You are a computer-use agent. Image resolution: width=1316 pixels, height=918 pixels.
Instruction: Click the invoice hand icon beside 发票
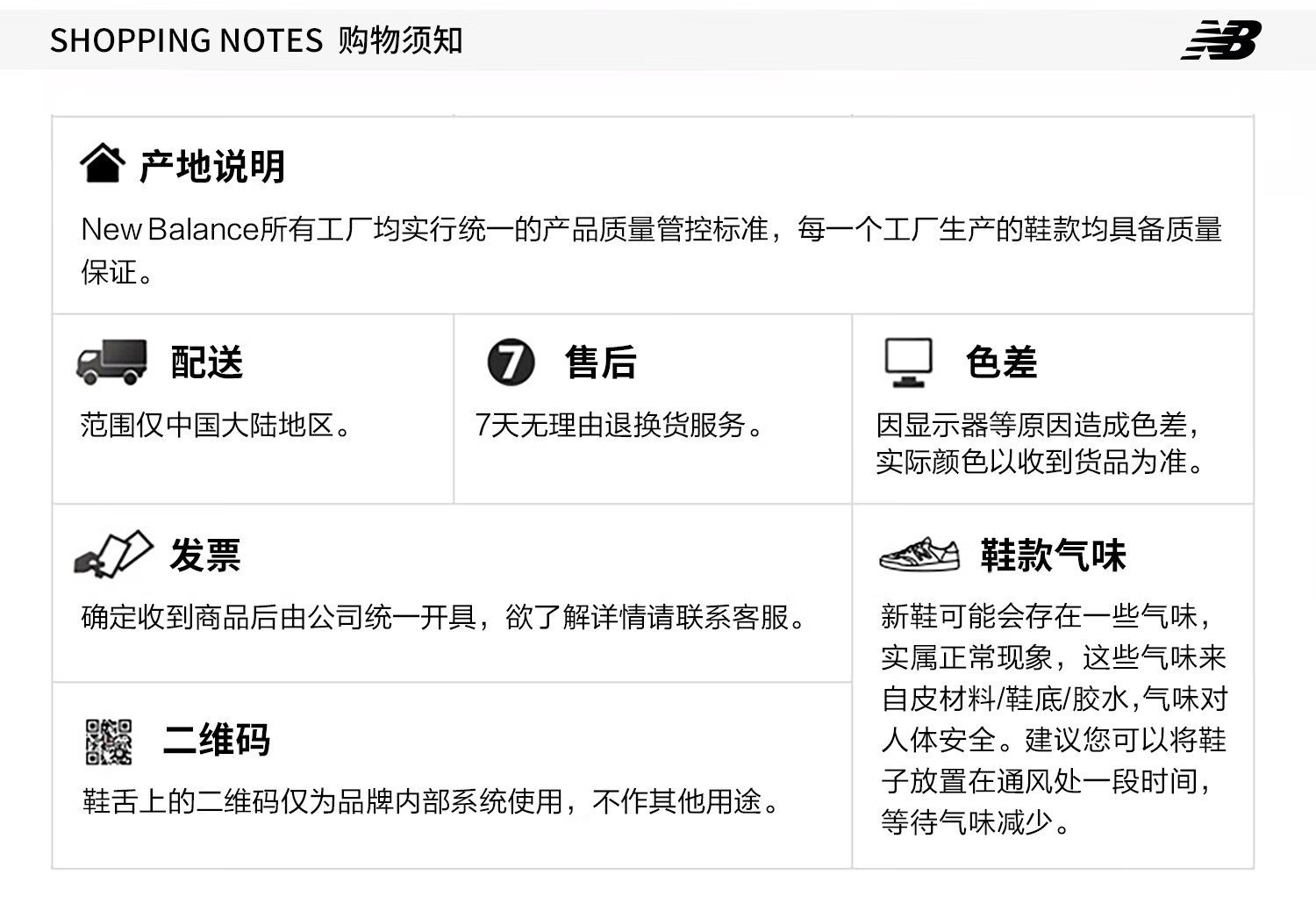(114, 554)
